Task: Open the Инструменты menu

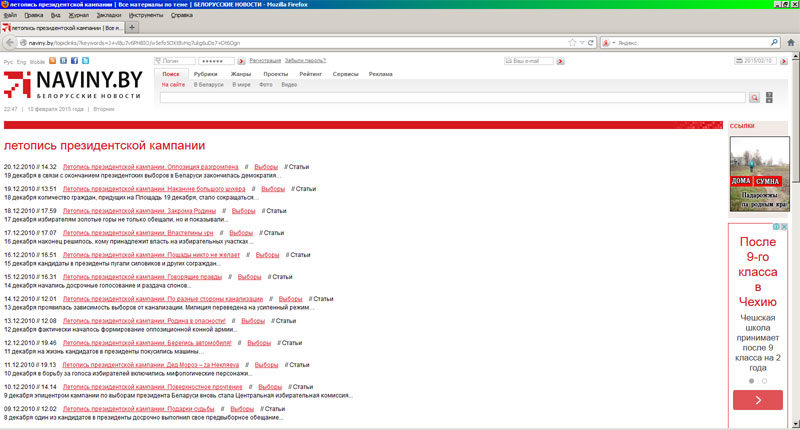Action: click(x=146, y=16)
